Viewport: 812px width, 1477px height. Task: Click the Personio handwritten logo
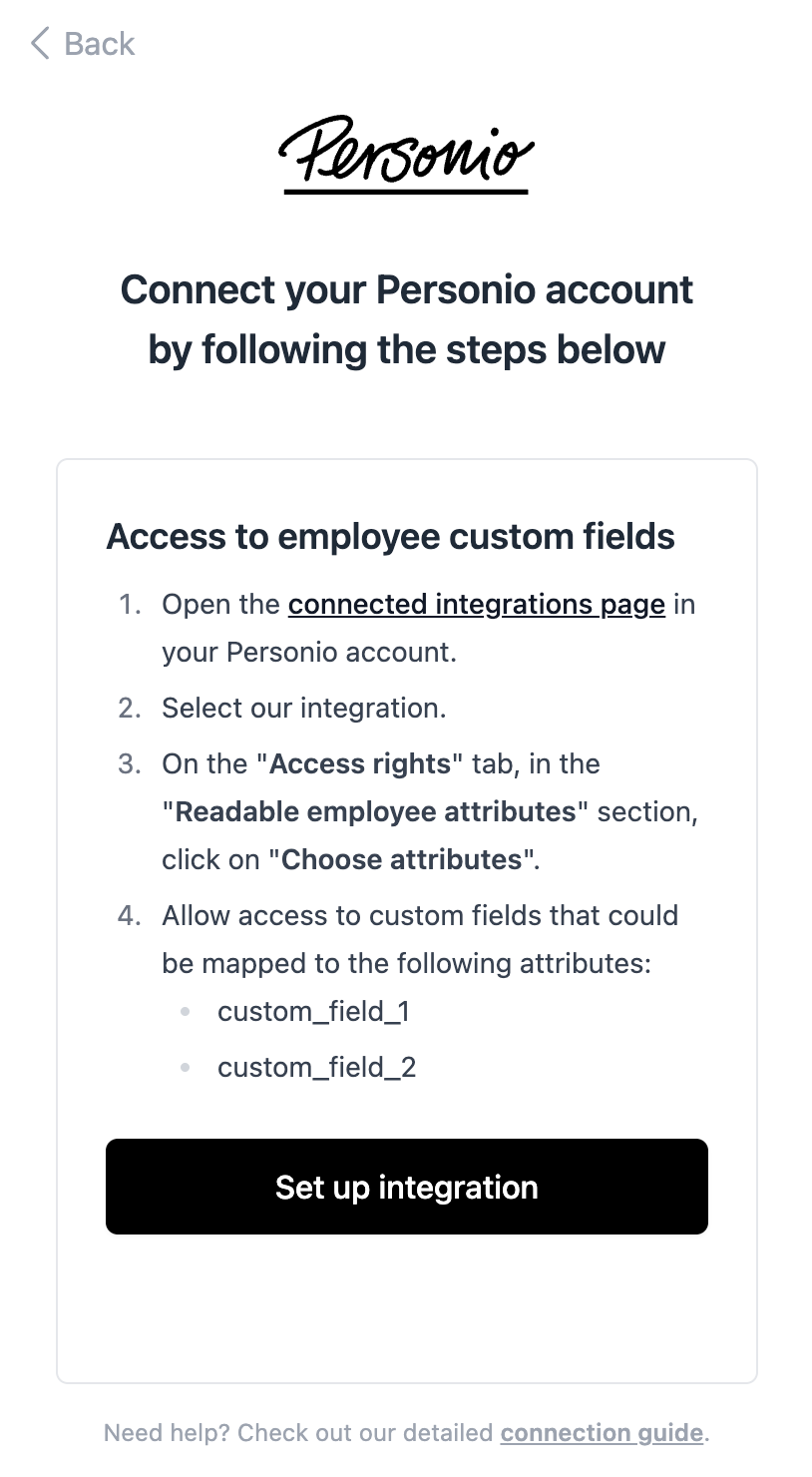coord(406,156)
